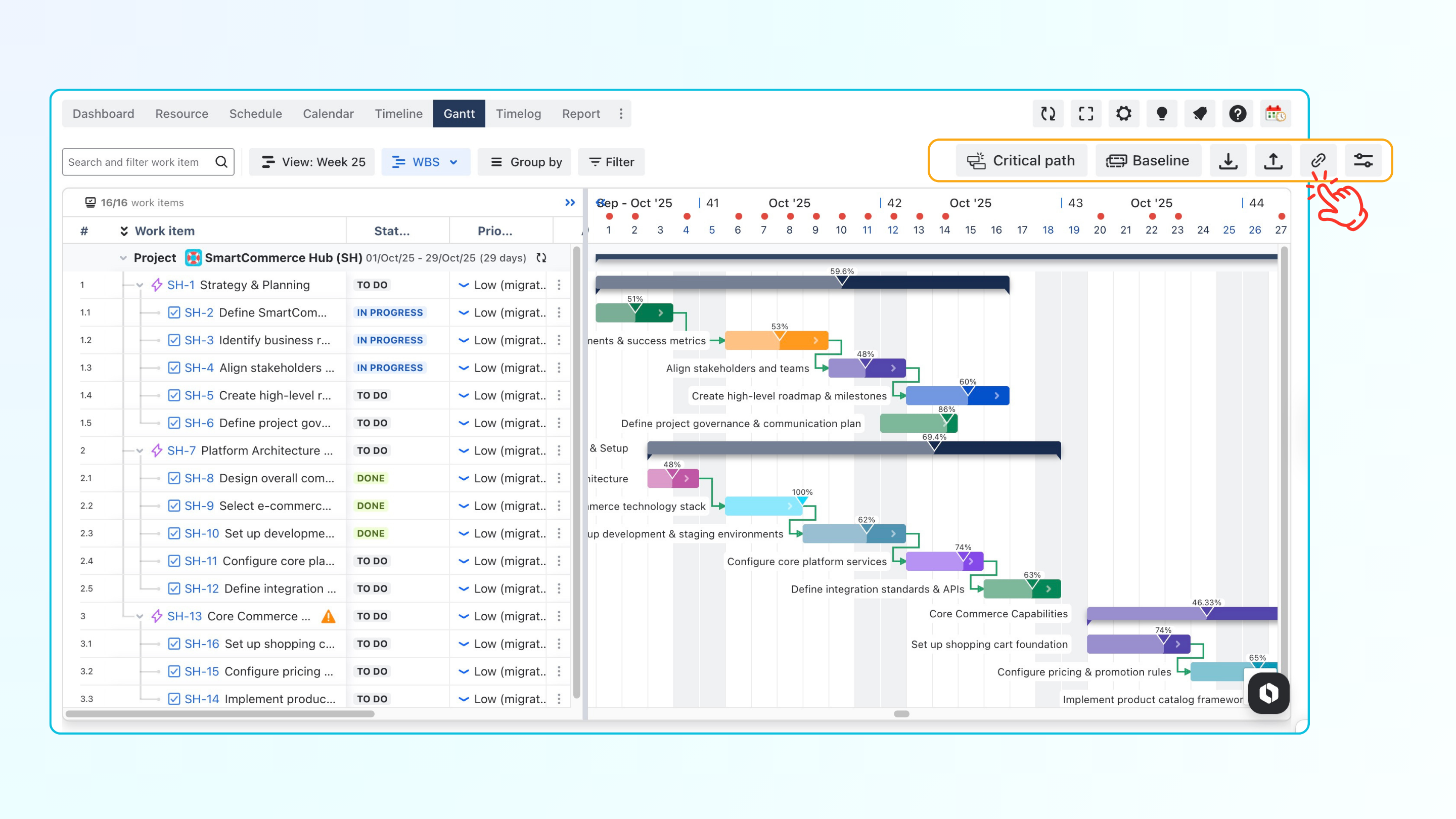Click the download export icon
1456x819 pixels.
pos(1227,161)
